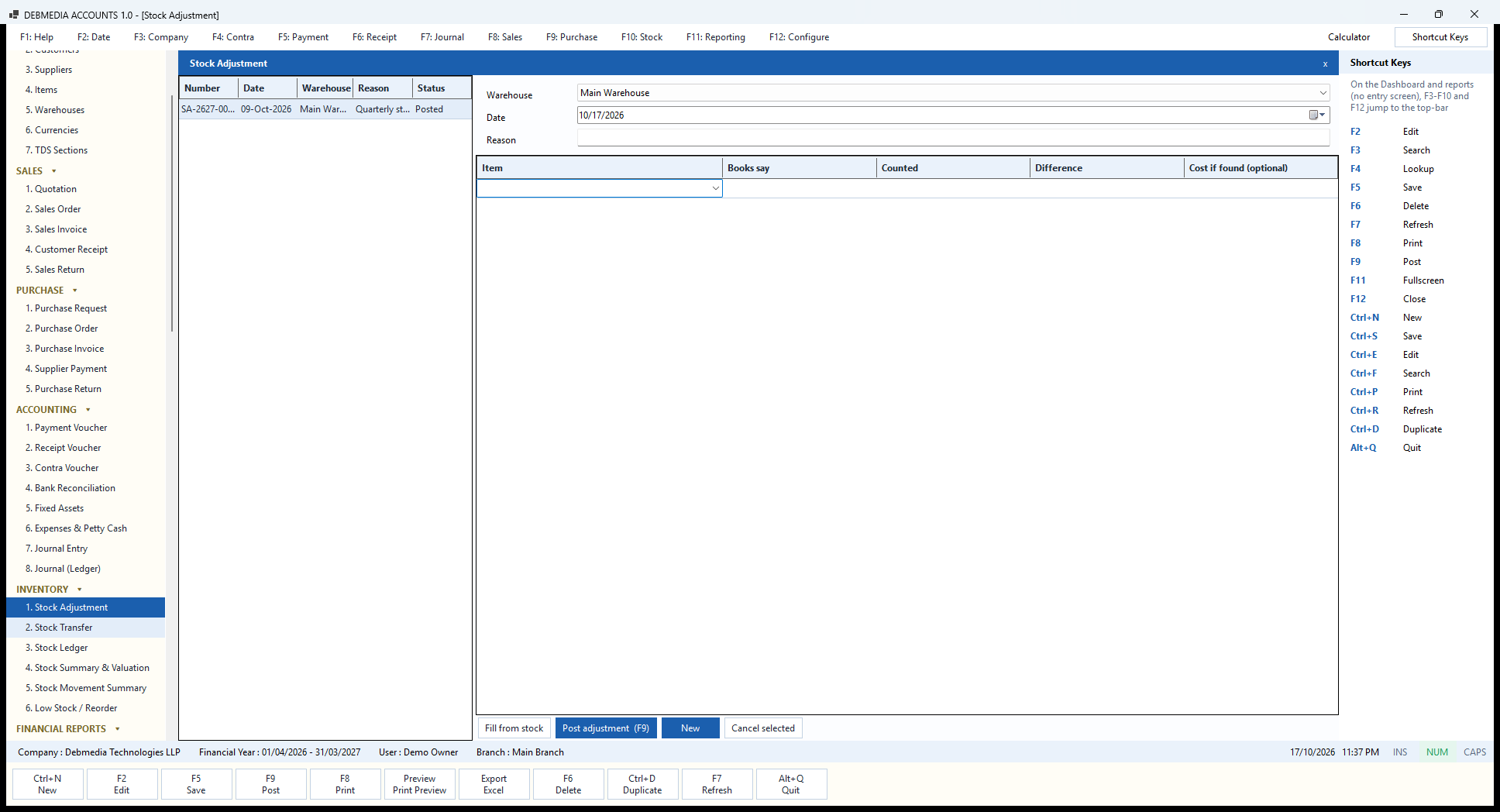Open Bank Reconciliation in the sidebar
1500x812 pixels.
pos(85,488)
